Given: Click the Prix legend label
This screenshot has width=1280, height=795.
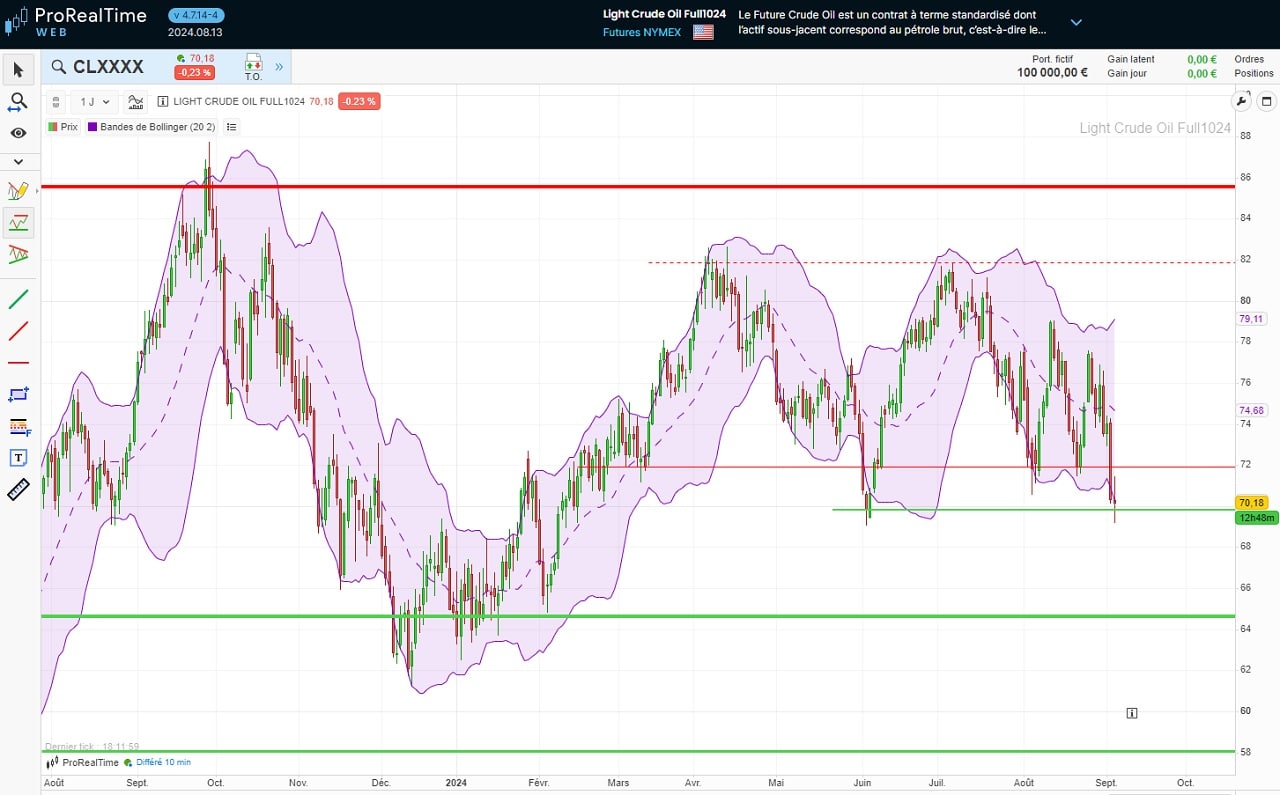Looking at the screenshot, I should pyautogui.click(x=62, y=127).
